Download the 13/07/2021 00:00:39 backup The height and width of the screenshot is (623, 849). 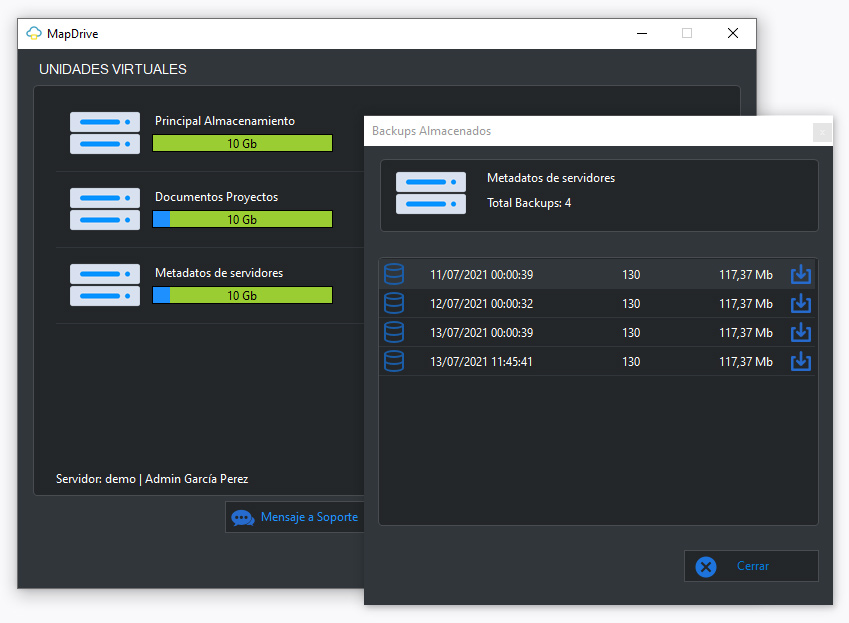[x=800, y=332]
